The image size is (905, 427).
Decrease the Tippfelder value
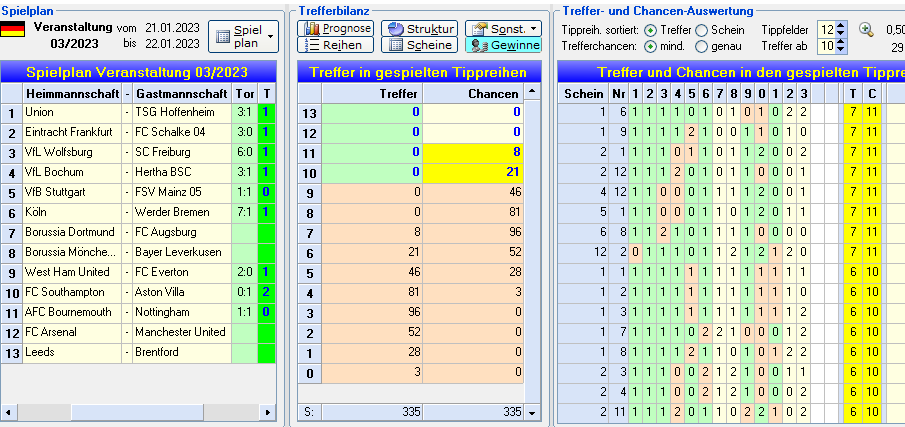tap(841, 33)
